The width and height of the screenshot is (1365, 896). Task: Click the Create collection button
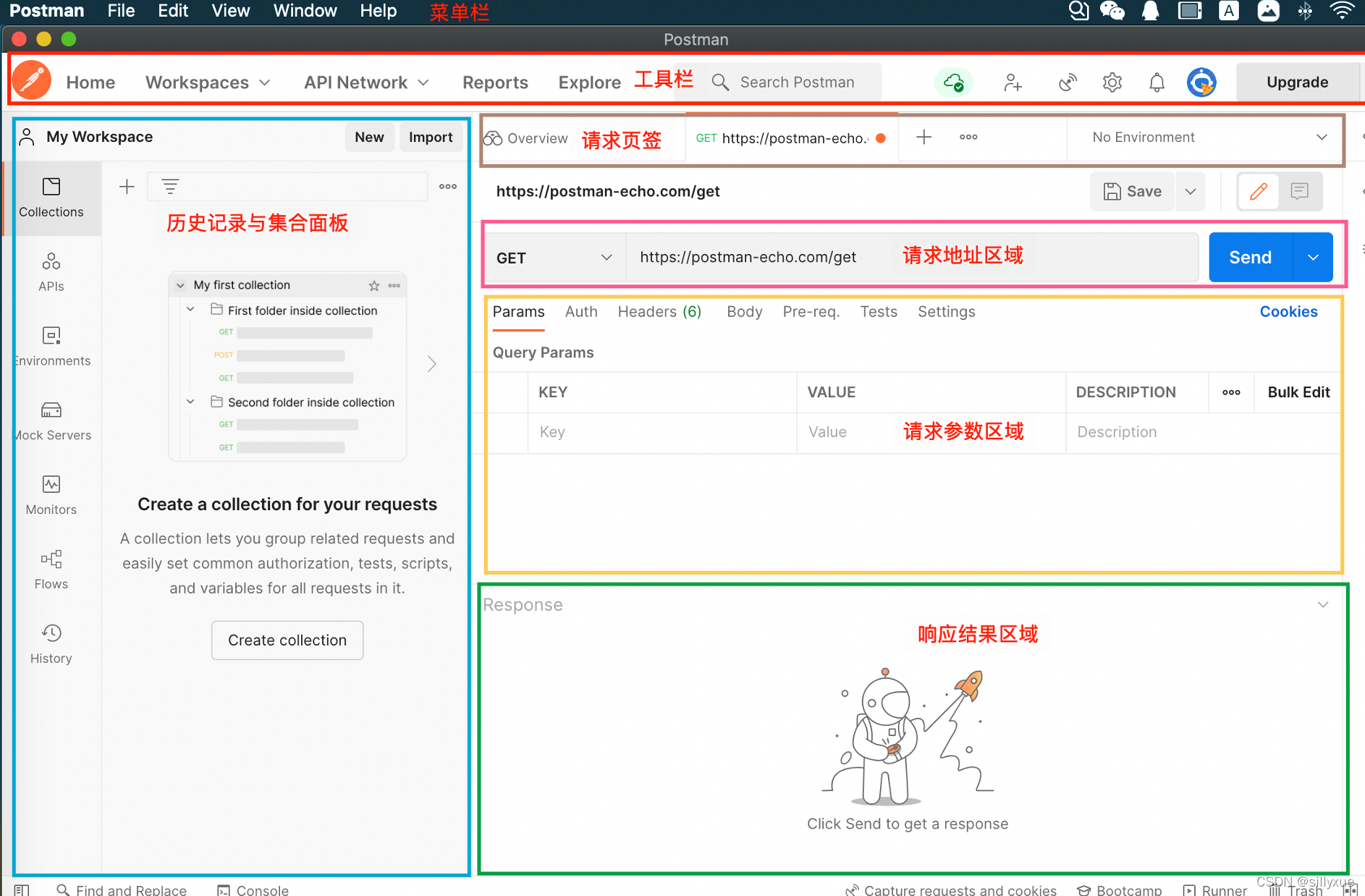pos(287,640)
